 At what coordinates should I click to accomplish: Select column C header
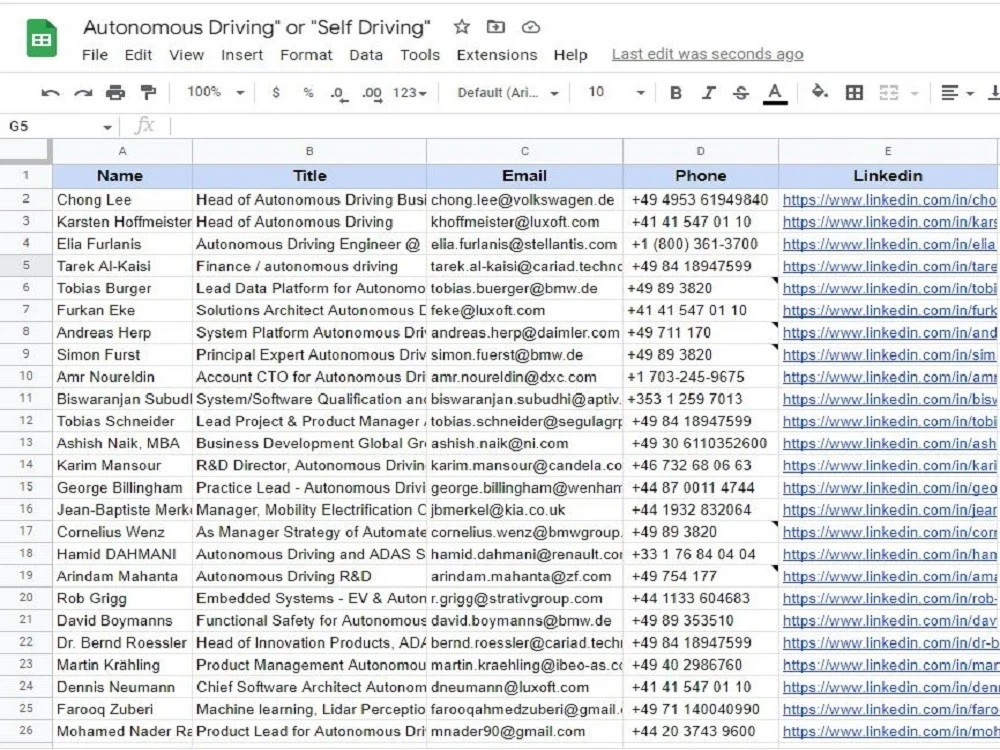[x=525, y=151]
